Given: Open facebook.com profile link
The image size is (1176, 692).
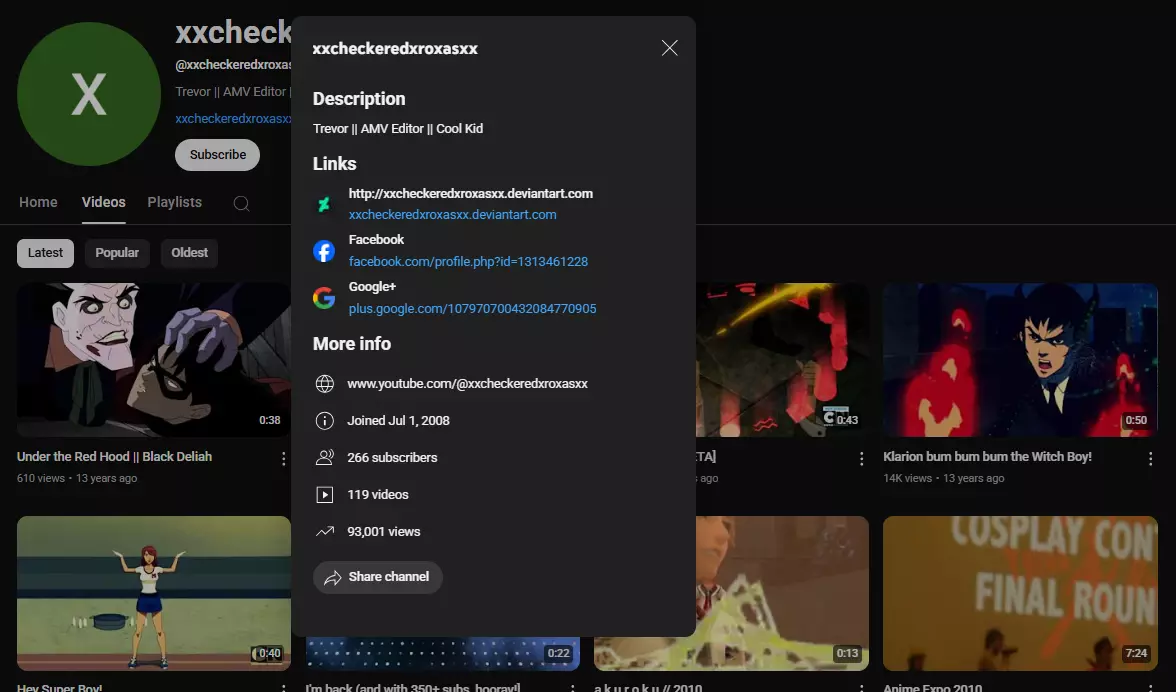Looking at the screenshot, I should [x=468, y=262].
